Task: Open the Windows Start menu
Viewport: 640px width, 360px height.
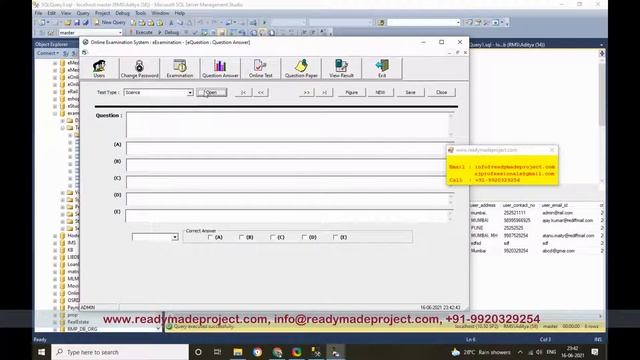Action: coord(42,352)
